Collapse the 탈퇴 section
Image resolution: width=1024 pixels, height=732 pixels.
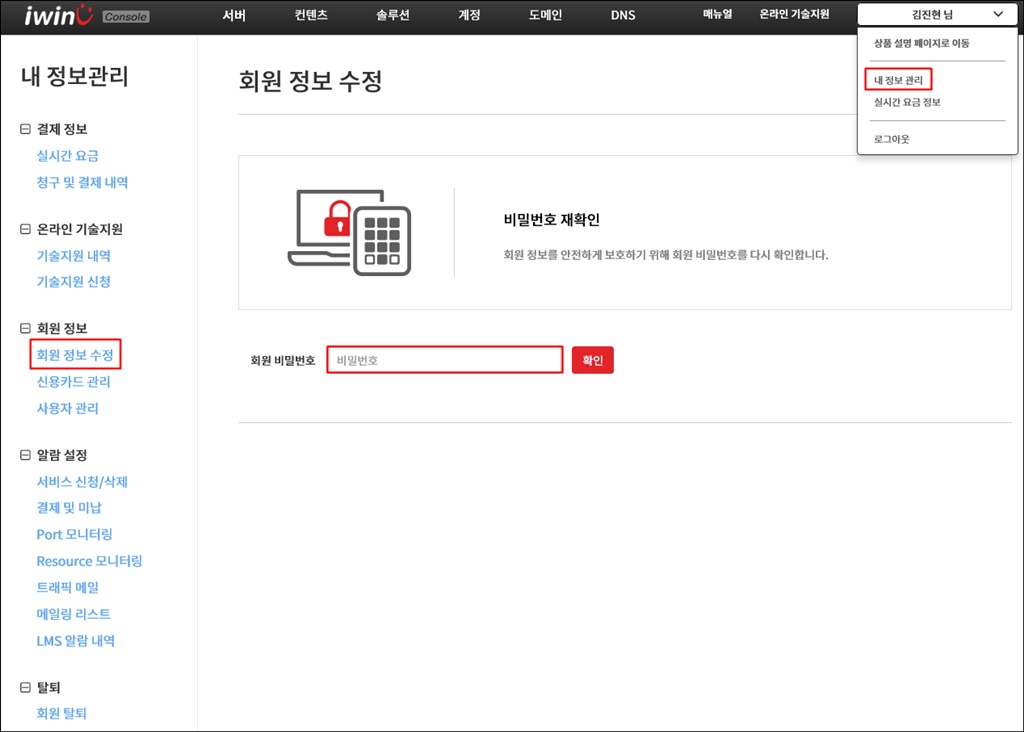click(x=25, y=688)
